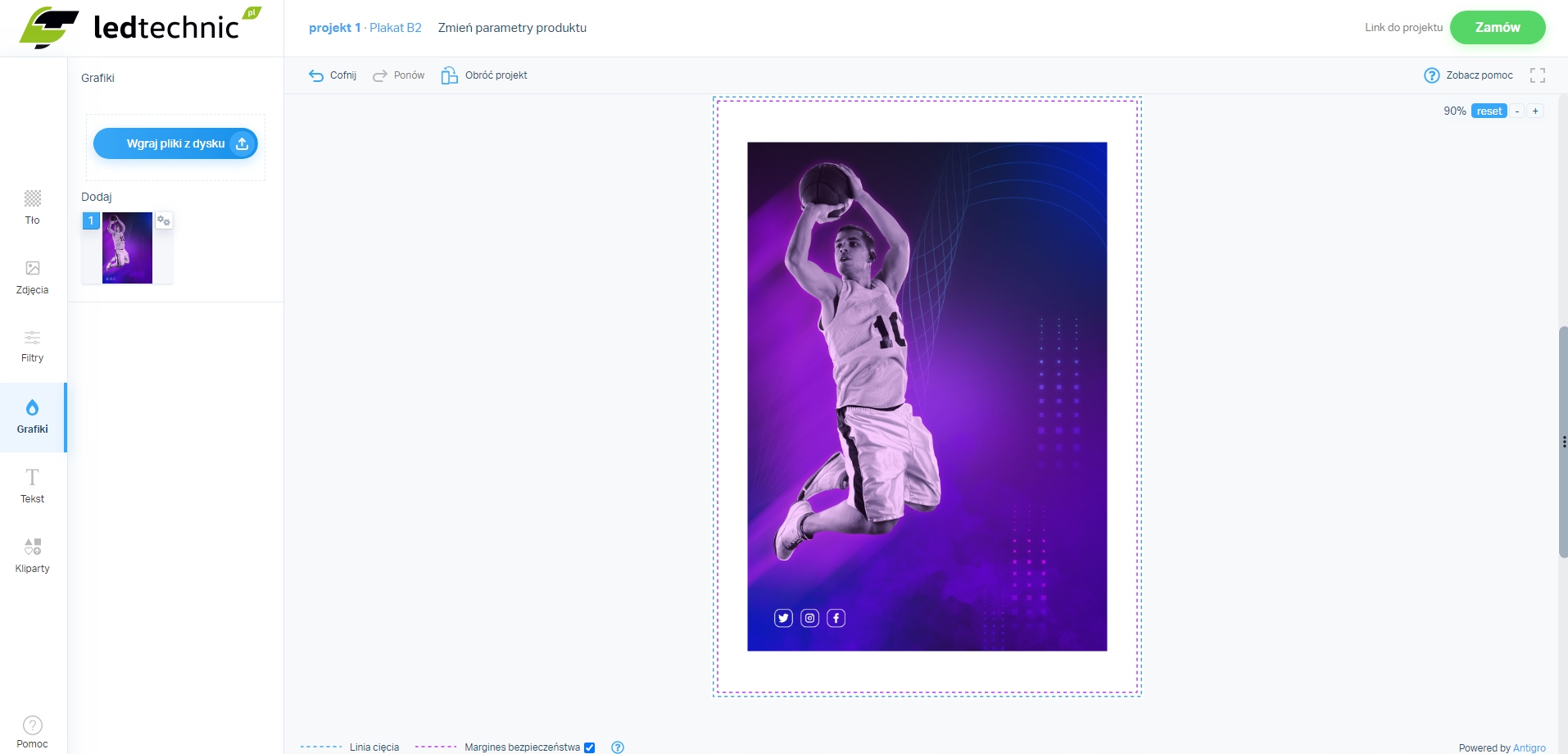Select the Grafiki sidebar tab
Image resolution: width=1568 pixels, height=754 pixels.
(33, 417)
